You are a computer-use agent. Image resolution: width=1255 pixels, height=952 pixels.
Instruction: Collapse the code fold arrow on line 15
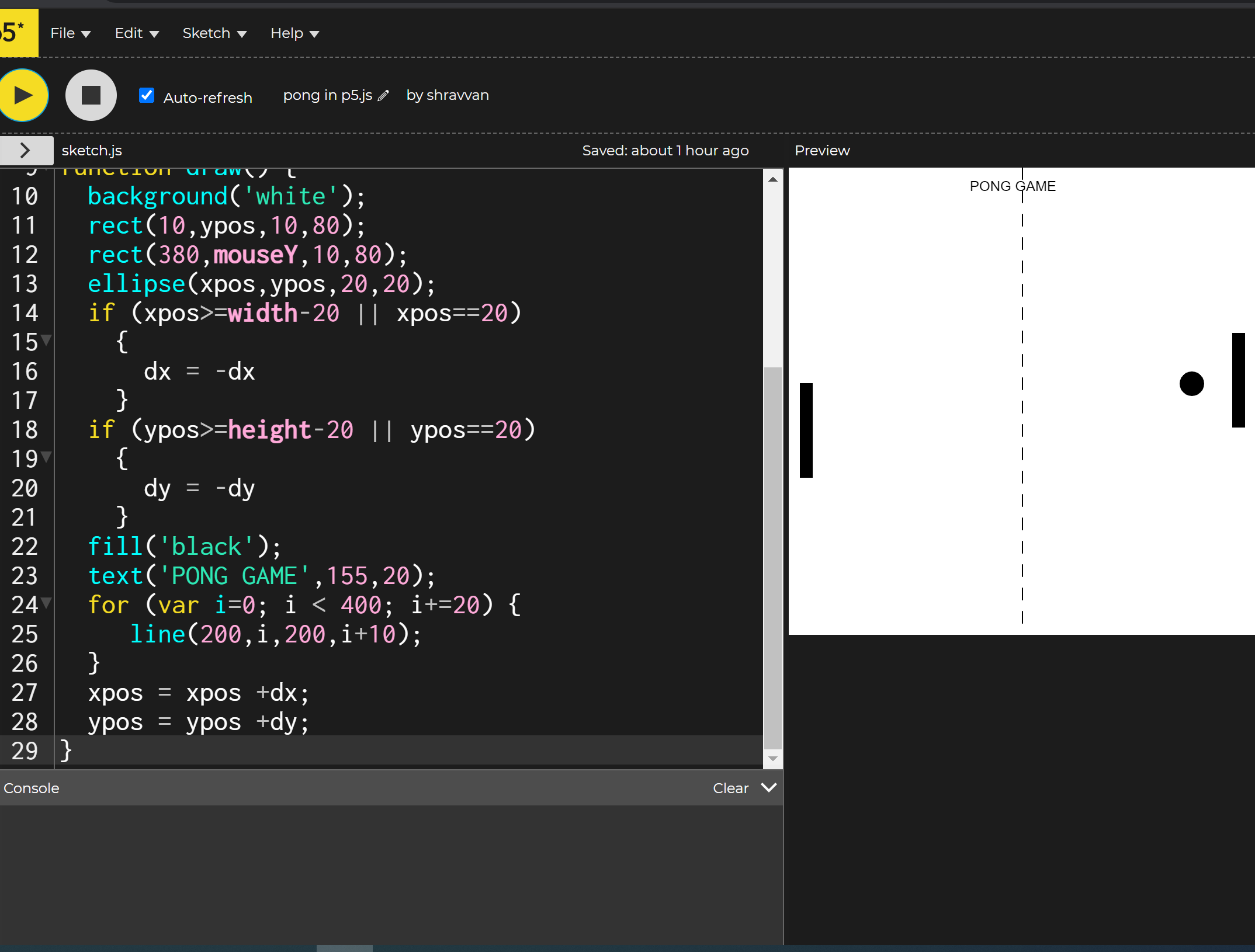click(x=47, y=339)
